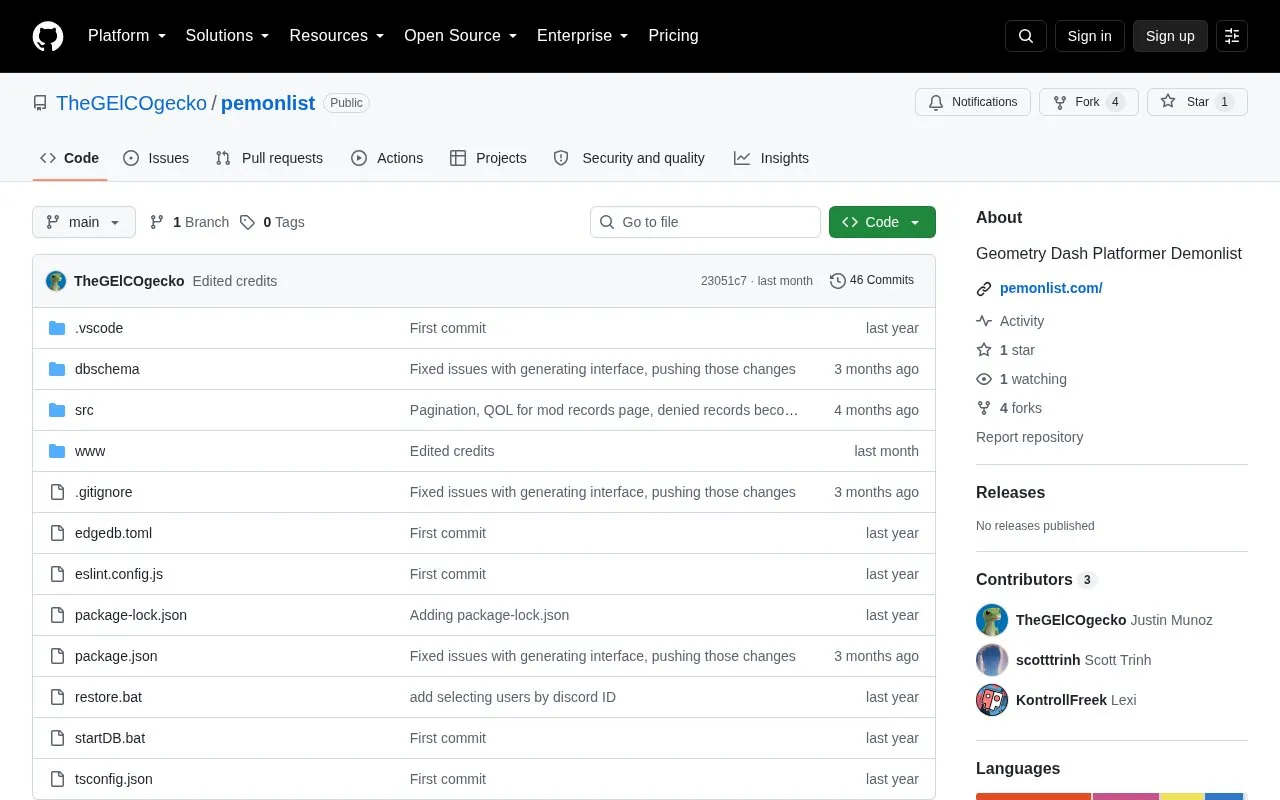Click TheGElCOgecko avatar in commit bar

point(56,281)
